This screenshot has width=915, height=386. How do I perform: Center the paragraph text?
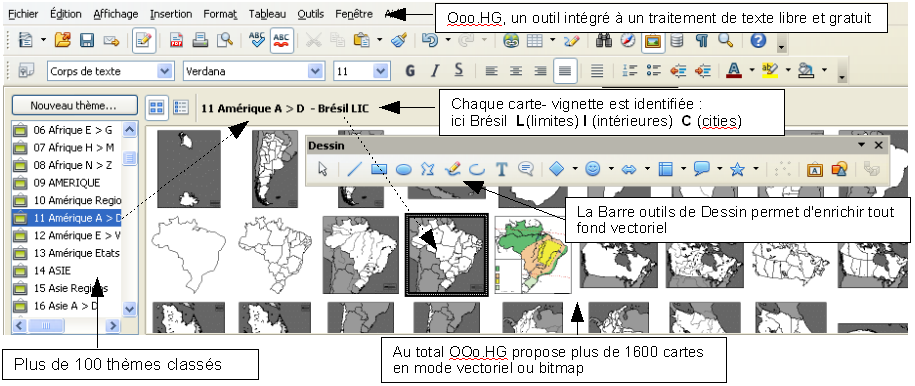click(x=516, y=71)
